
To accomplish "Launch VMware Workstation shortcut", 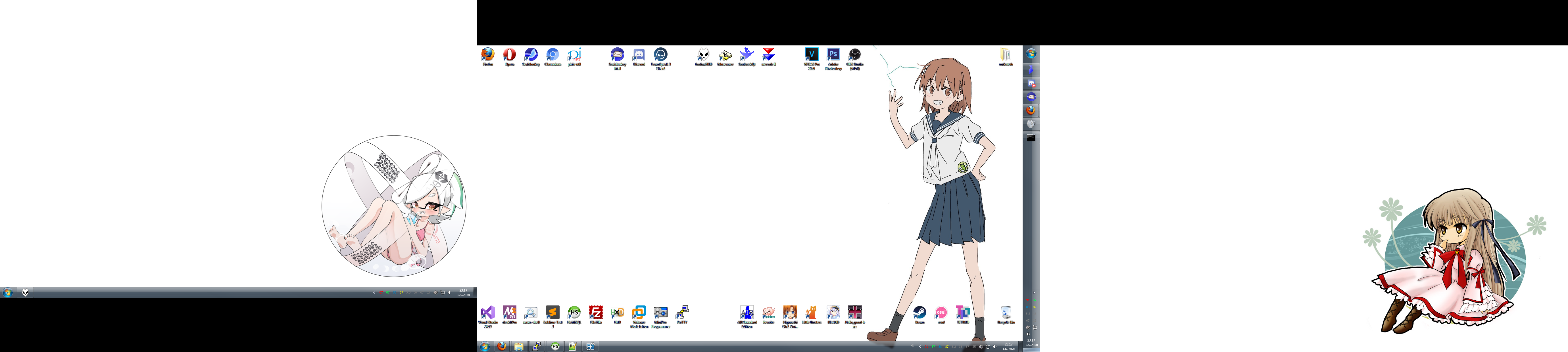I will 639,317.
